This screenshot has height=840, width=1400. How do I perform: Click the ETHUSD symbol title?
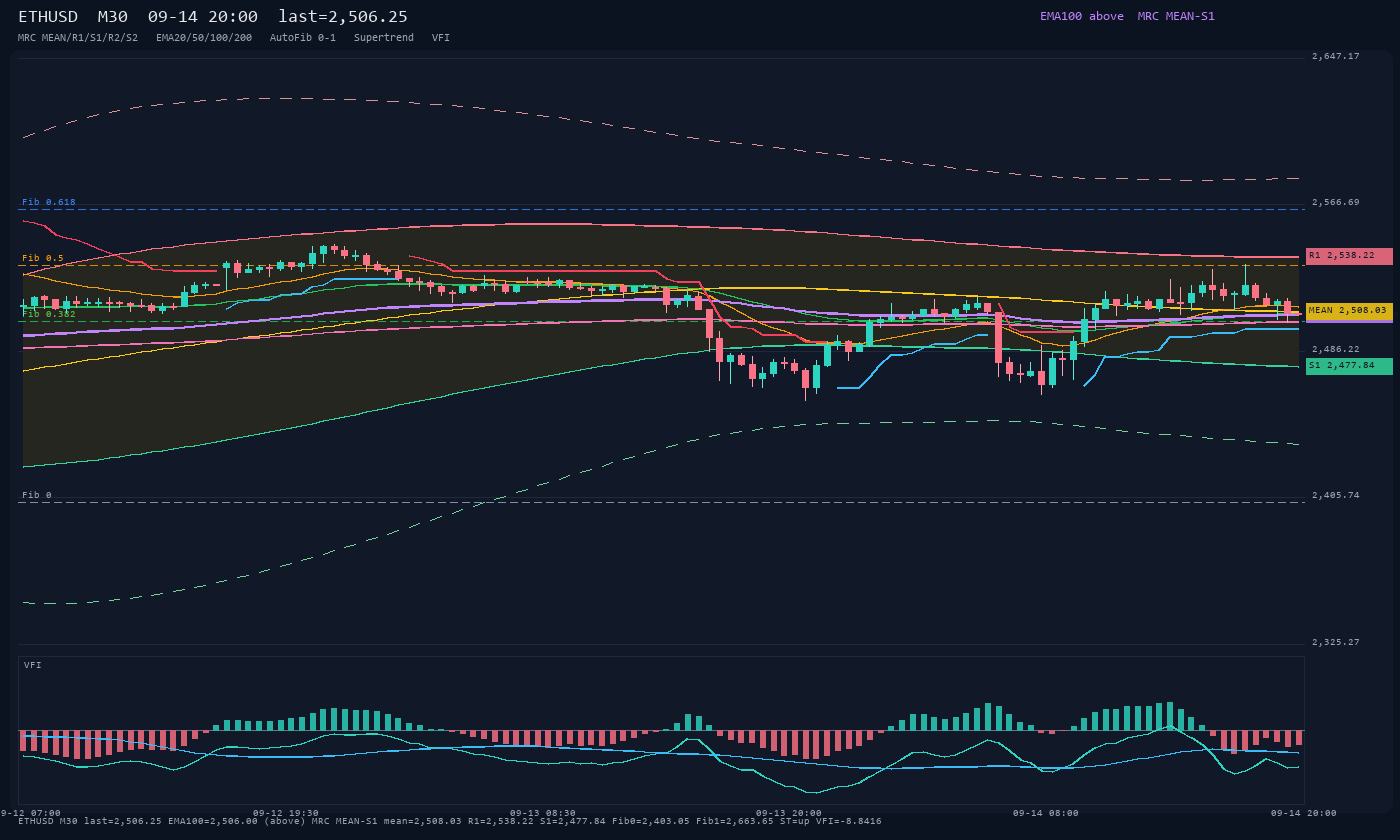tap(48, 17)
